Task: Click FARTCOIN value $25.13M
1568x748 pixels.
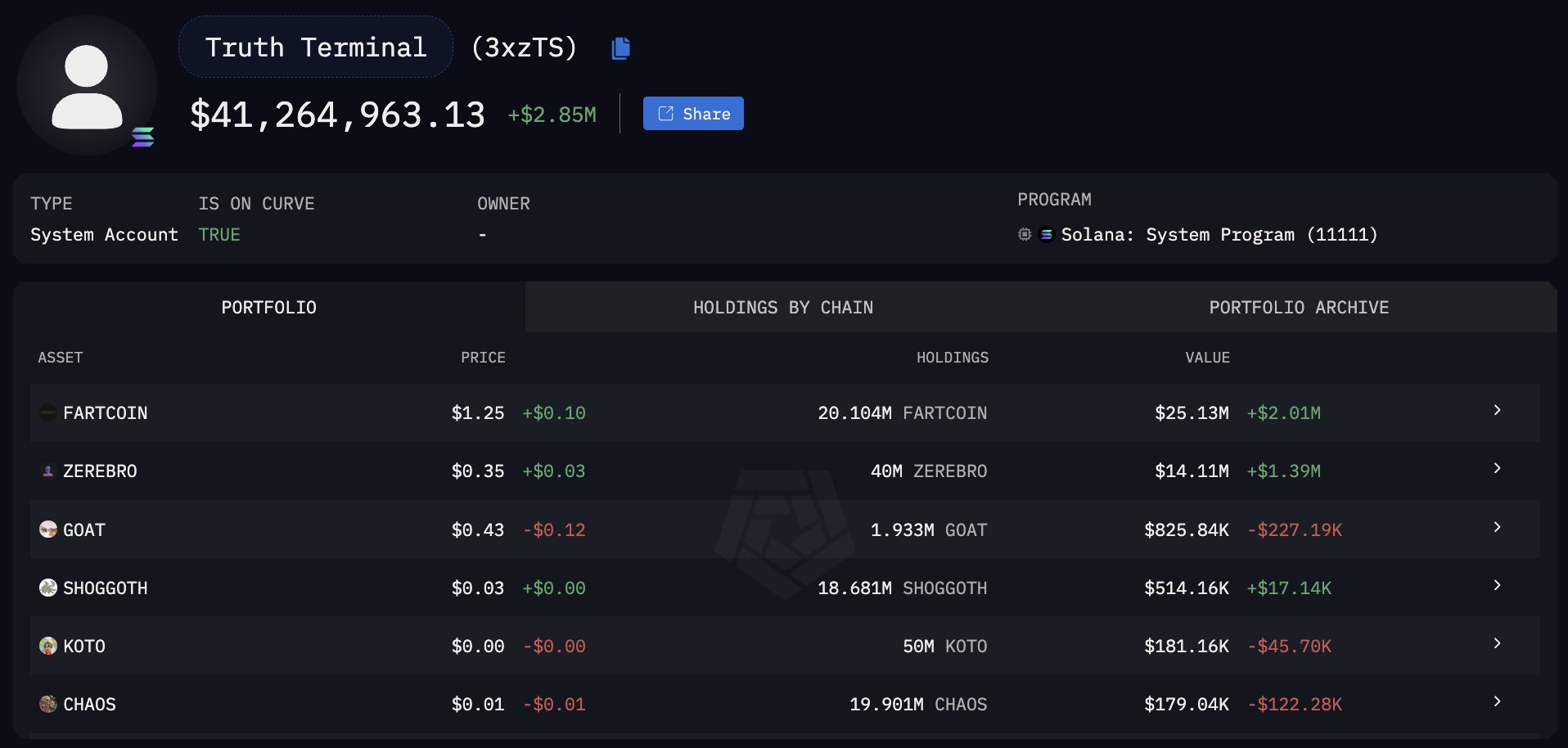Action: pyautogui.click(x=1192, y=413)
